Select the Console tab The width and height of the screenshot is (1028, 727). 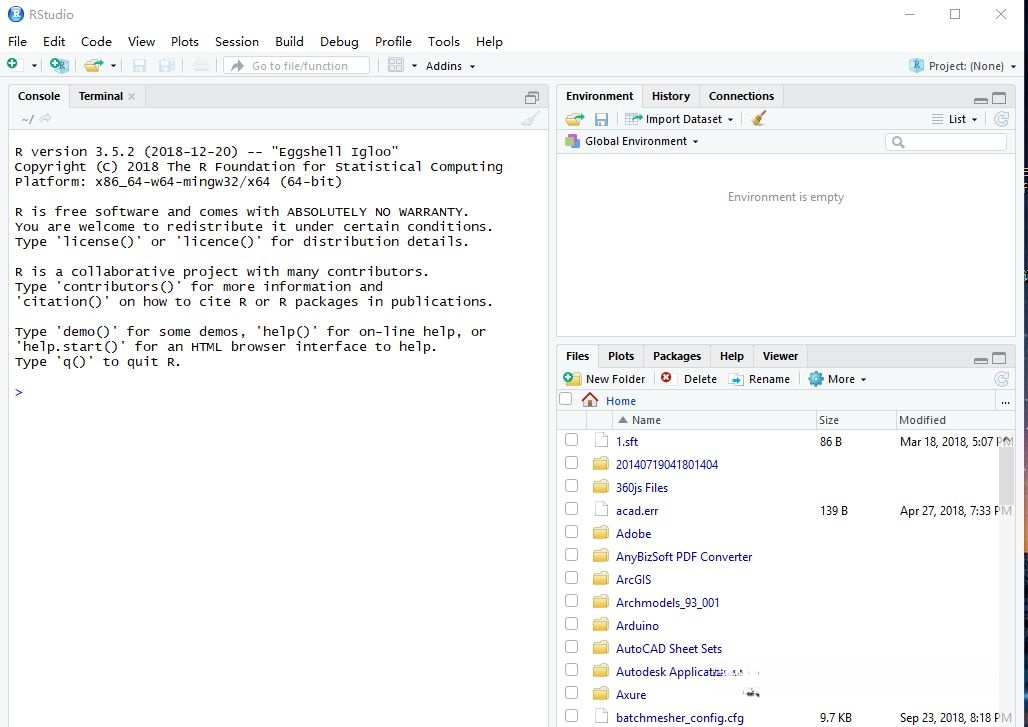point(39,96)
